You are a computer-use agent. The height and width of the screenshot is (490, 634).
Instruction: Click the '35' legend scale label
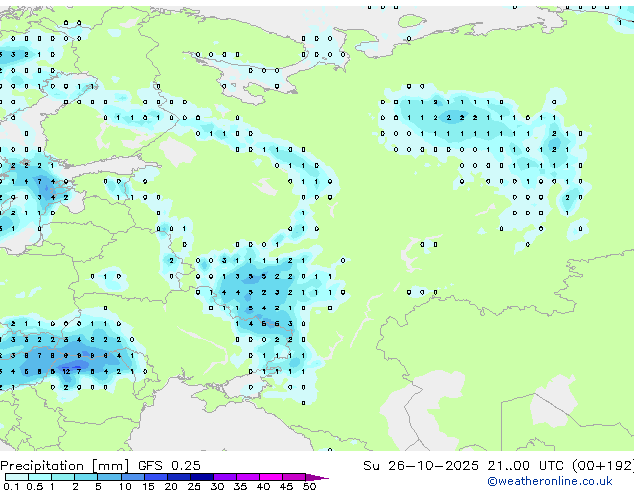tap(240, 486)
